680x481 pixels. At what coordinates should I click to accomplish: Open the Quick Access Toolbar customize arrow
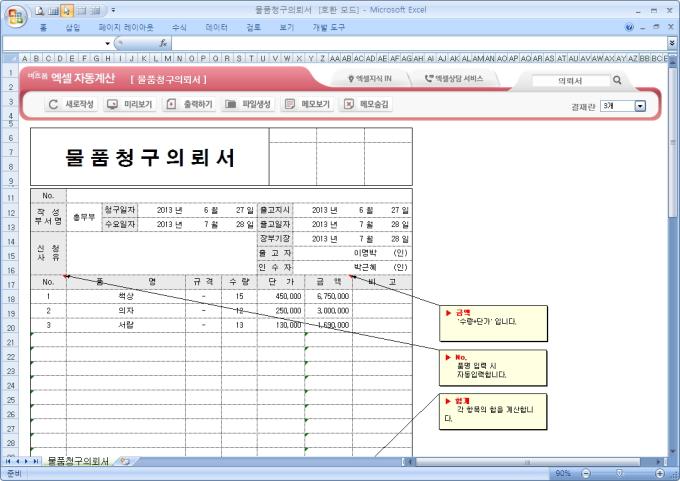(x=113, y=10)
